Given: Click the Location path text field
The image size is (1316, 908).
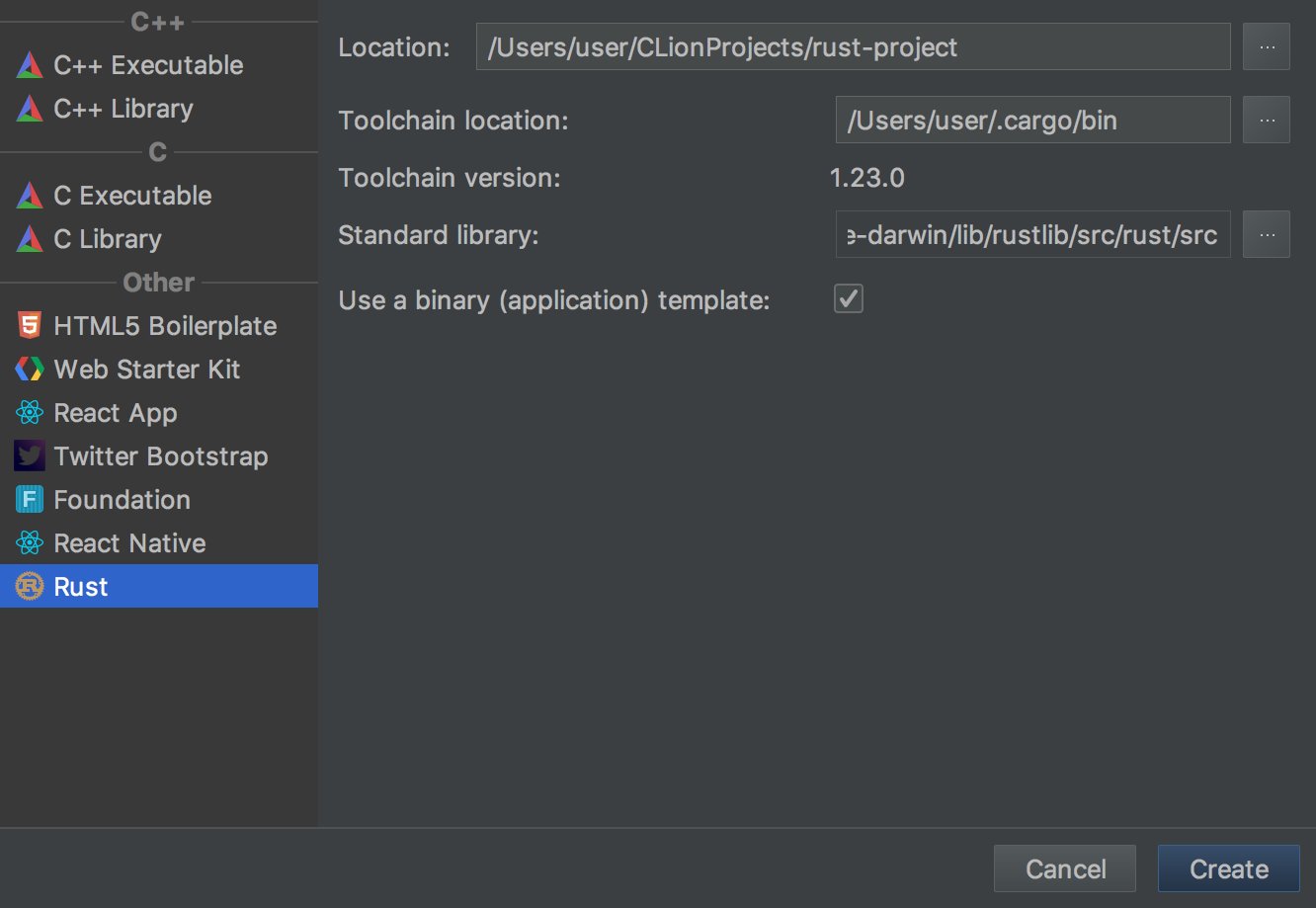Looking at the screenshot, I should pyautogui.click(x=854, y=46).
